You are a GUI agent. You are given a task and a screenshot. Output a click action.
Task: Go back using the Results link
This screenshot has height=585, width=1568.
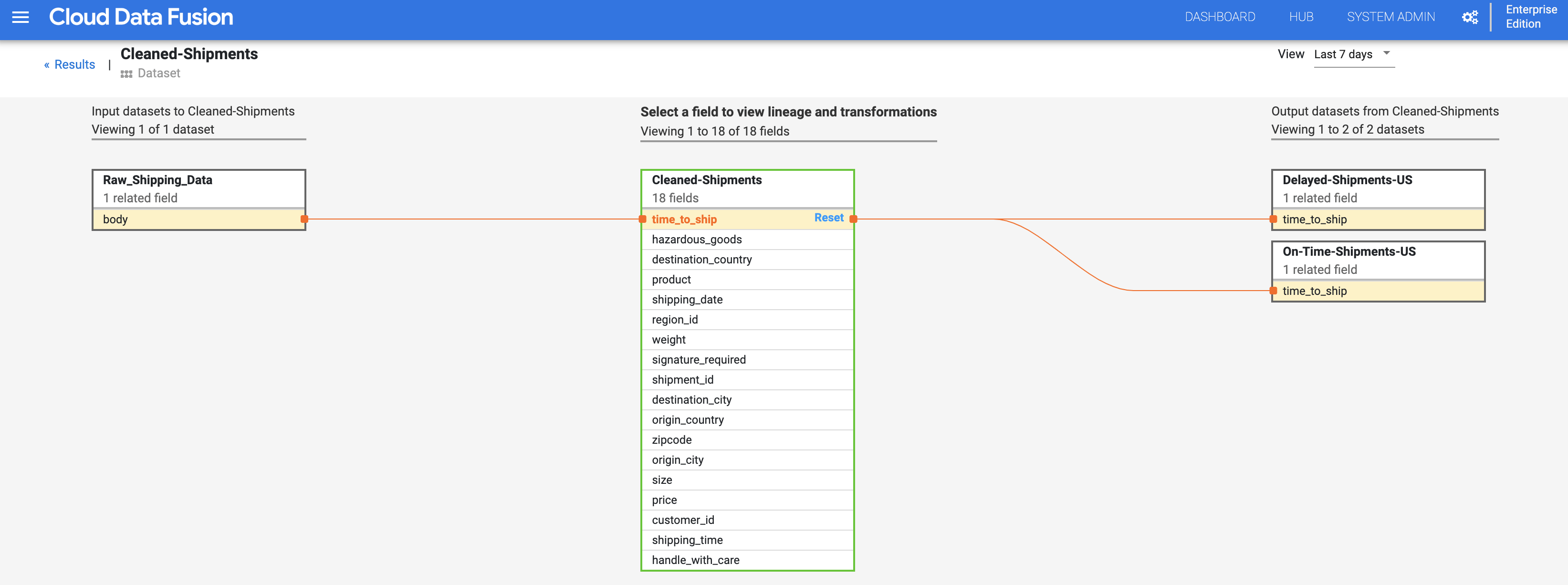[69, 64]
